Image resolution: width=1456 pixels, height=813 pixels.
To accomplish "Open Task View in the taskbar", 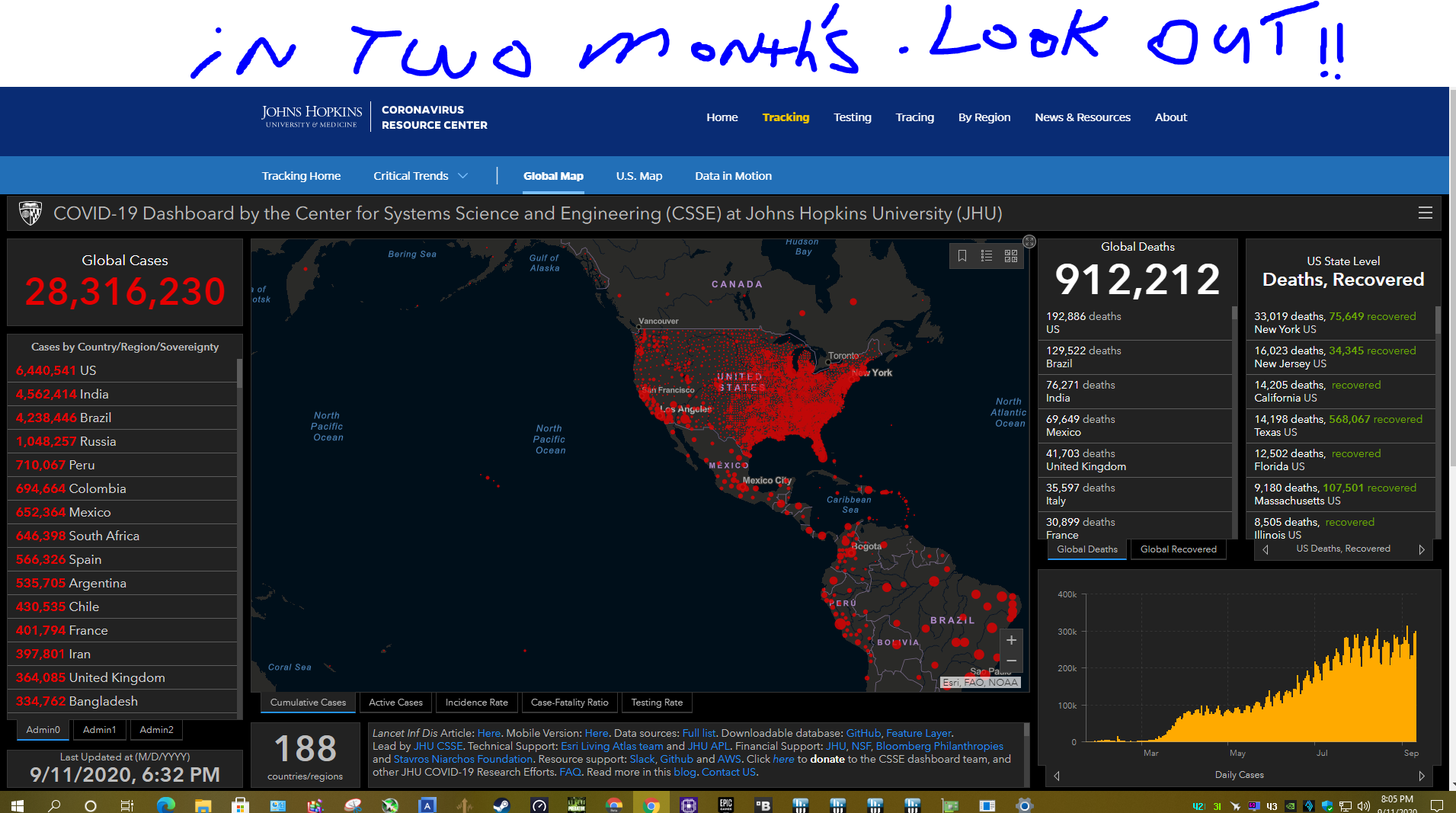I will (x=127, y=805).
